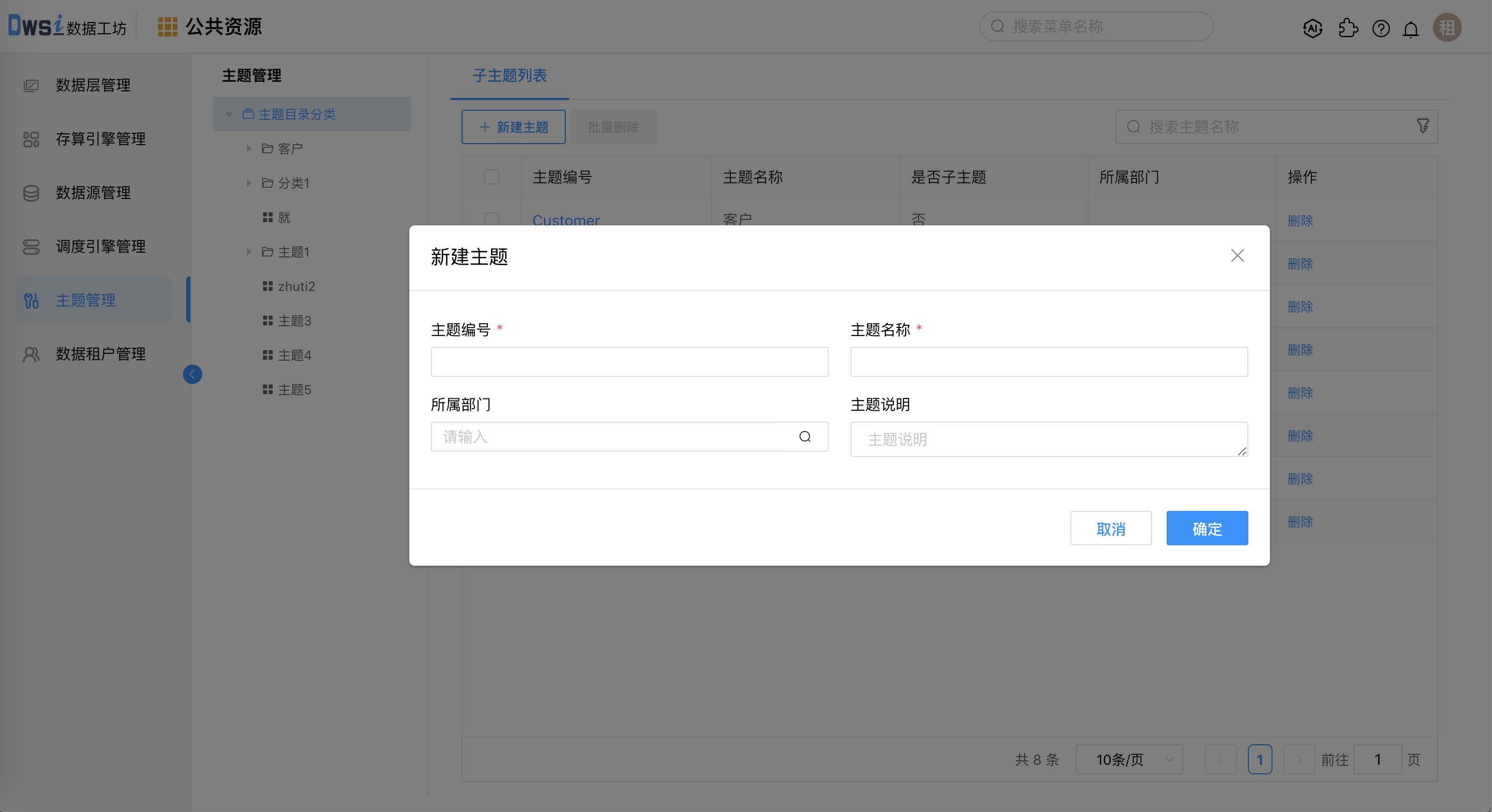Viewport: 1492px width, 812px height.
Task: Click the 确定 button to confirm
Action: pyautogui.click(x=1206, y=528)
